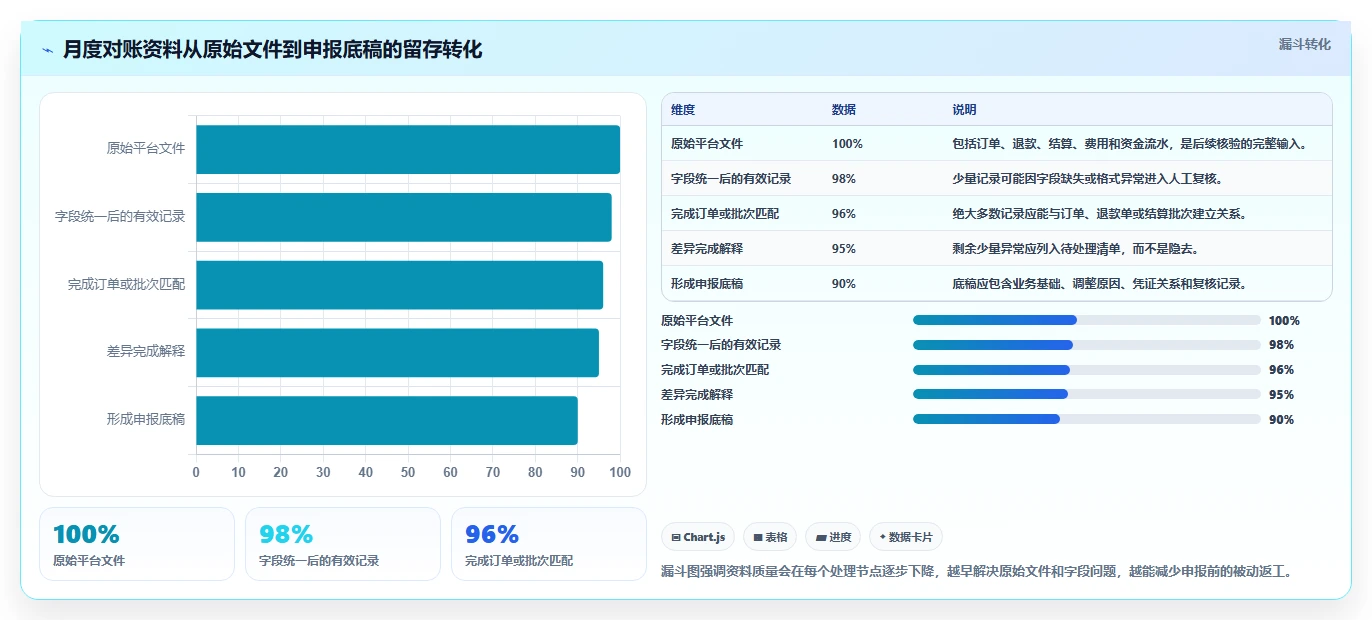Click the 形成申报底稿 table cell

pyautogui.click(x=707, y=284)
